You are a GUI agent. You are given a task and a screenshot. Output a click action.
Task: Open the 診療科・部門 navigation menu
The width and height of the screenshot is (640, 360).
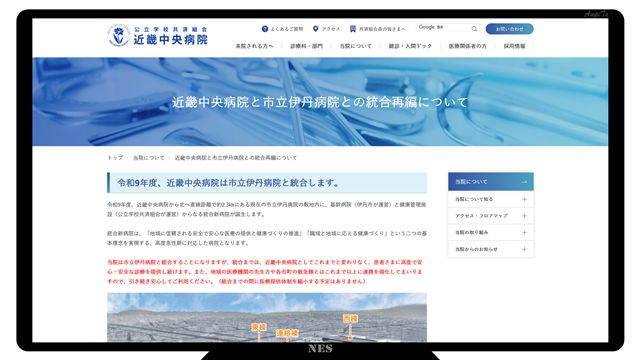coord(307,46)
